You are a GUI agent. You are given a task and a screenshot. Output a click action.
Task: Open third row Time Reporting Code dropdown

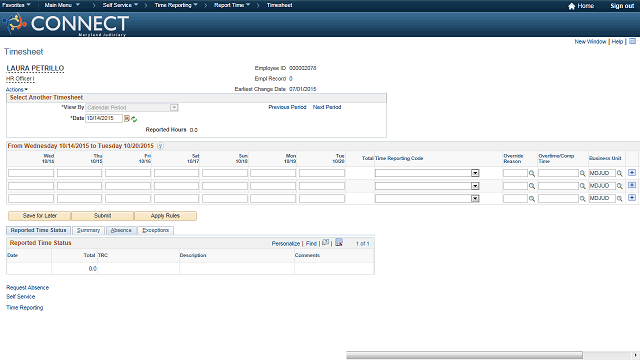click(x=475, y=199)
